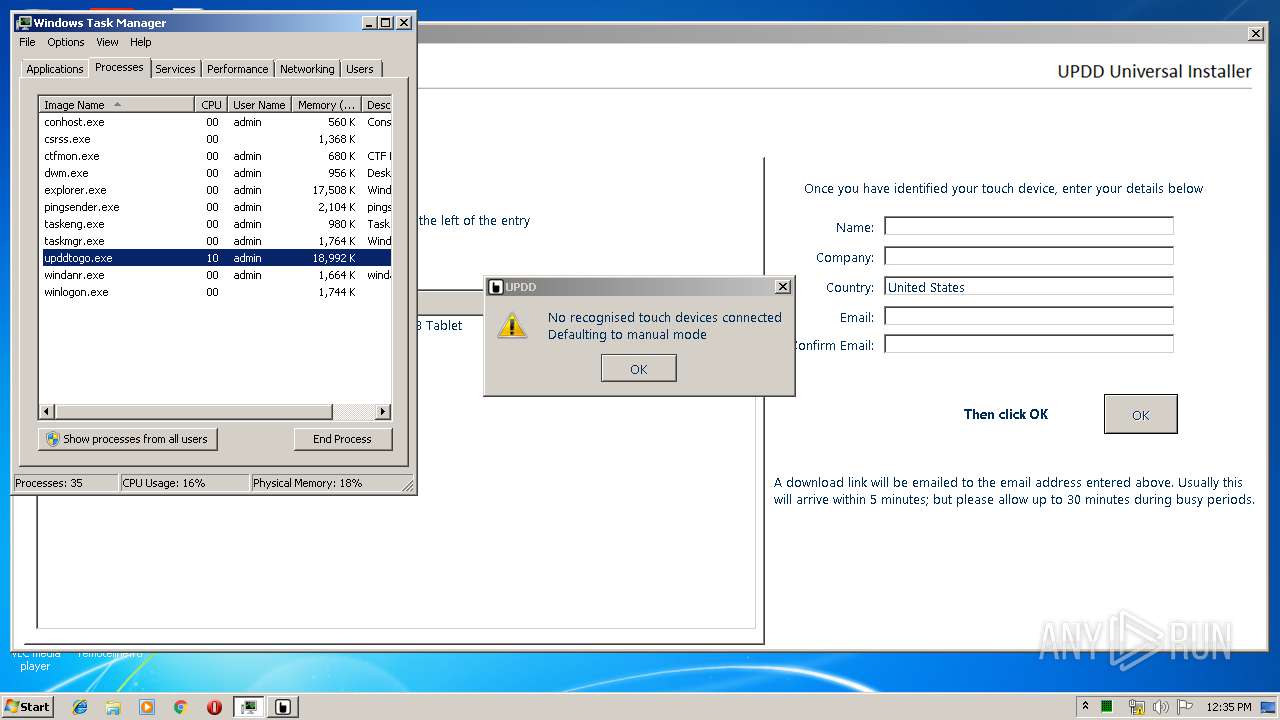
Task: Select taskmgr.exe process row
Action: click(x=215, y=241)
